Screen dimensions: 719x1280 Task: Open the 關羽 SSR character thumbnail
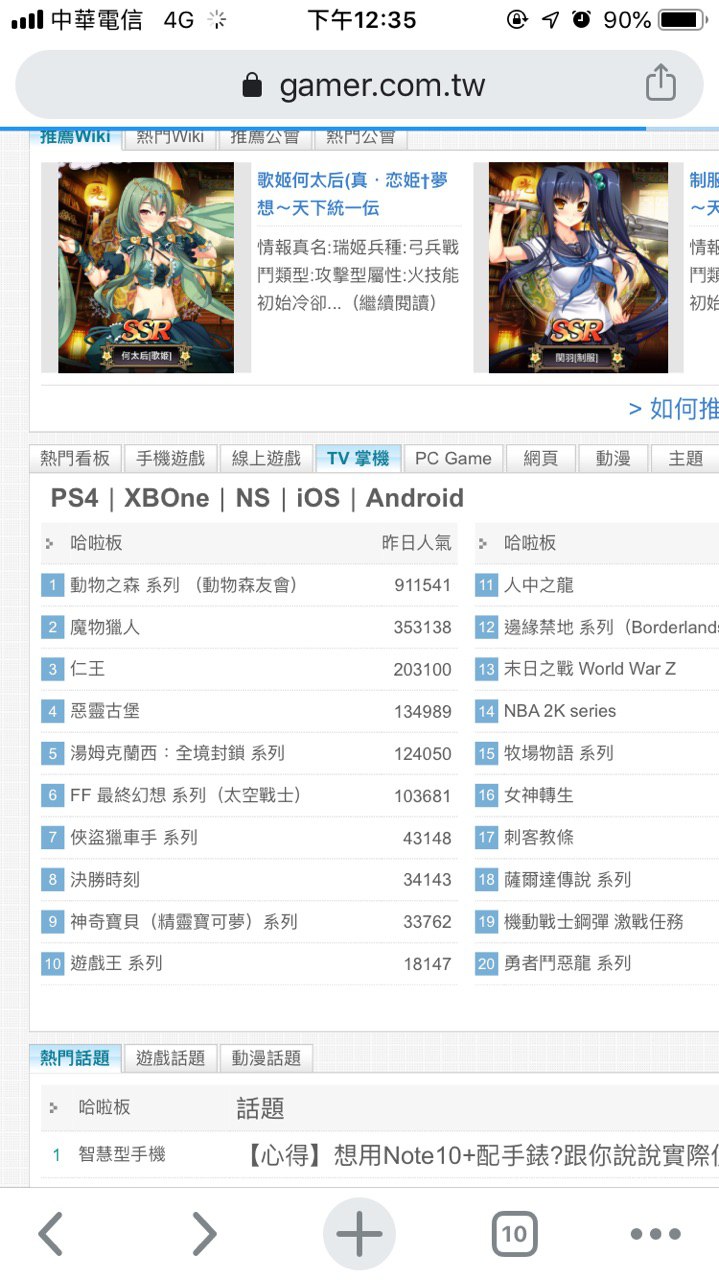[578, 268]
